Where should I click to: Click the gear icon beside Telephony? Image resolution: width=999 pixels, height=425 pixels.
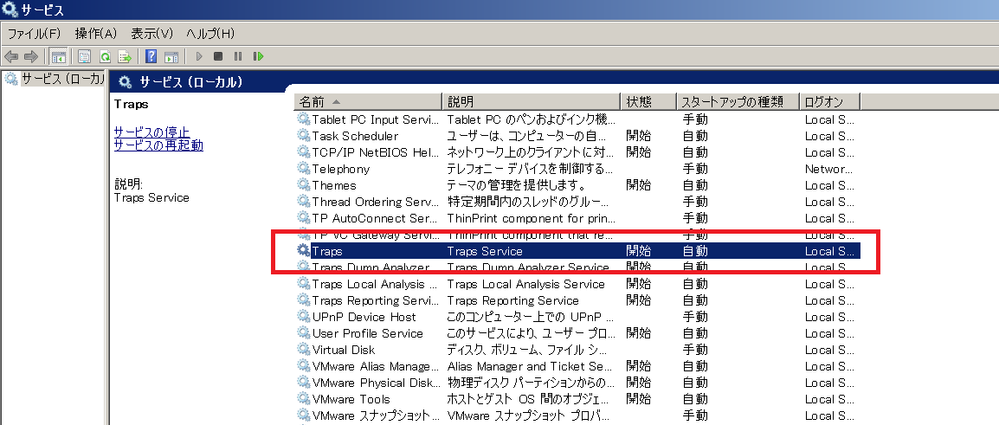[303, 169]
